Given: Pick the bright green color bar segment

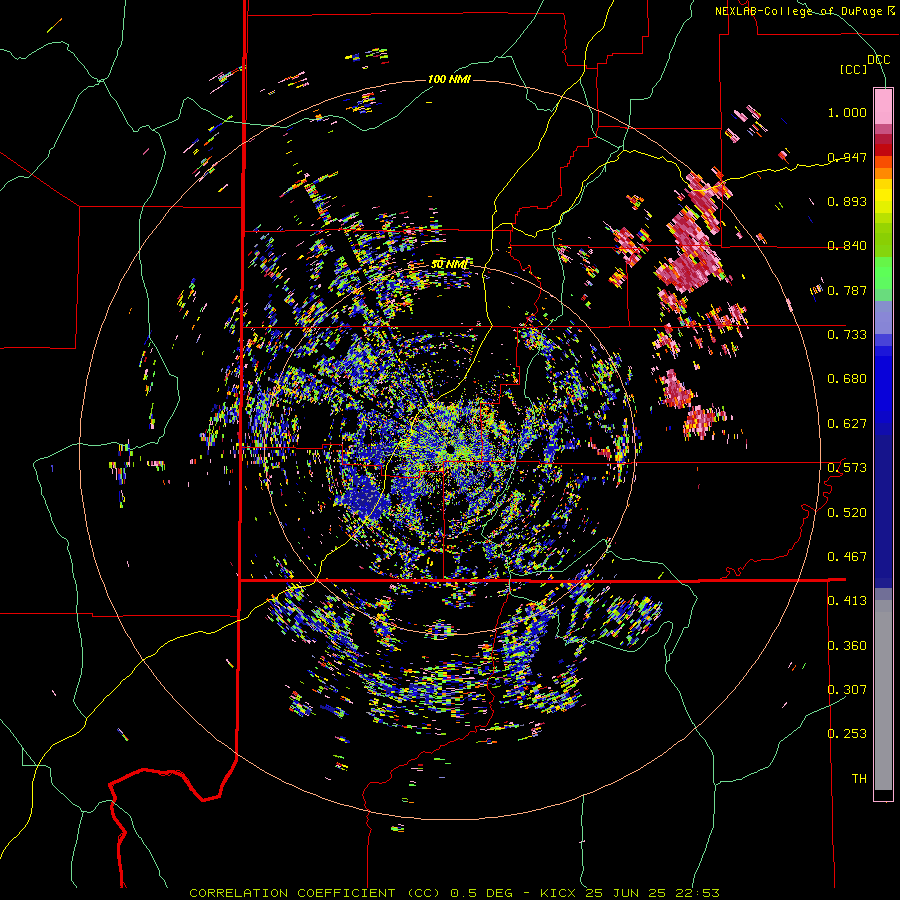Looking at the screenshot, I should point(883,273).
